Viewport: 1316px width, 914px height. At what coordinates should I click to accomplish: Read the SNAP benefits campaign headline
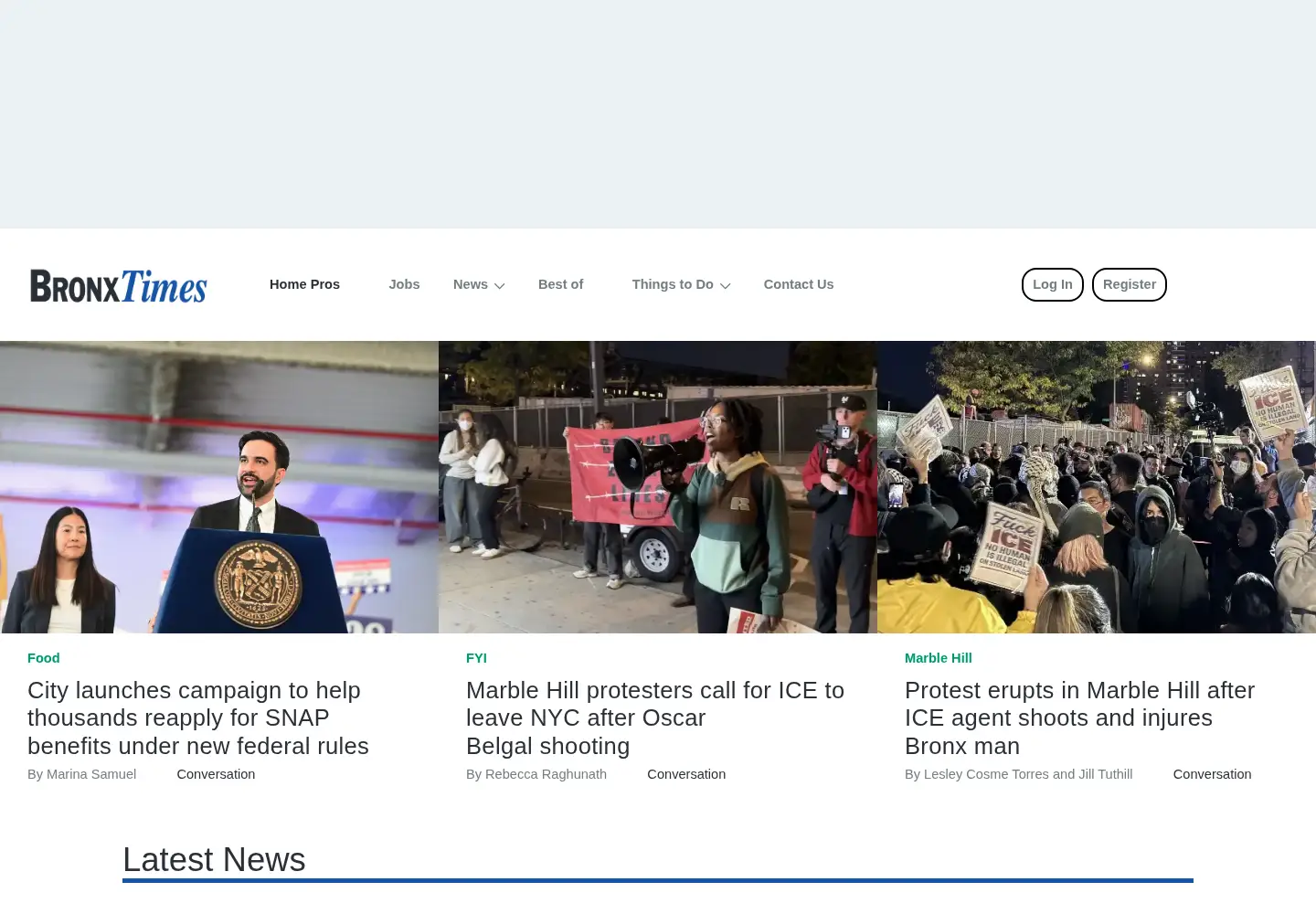pyautogui.click(x=198, y=718)
